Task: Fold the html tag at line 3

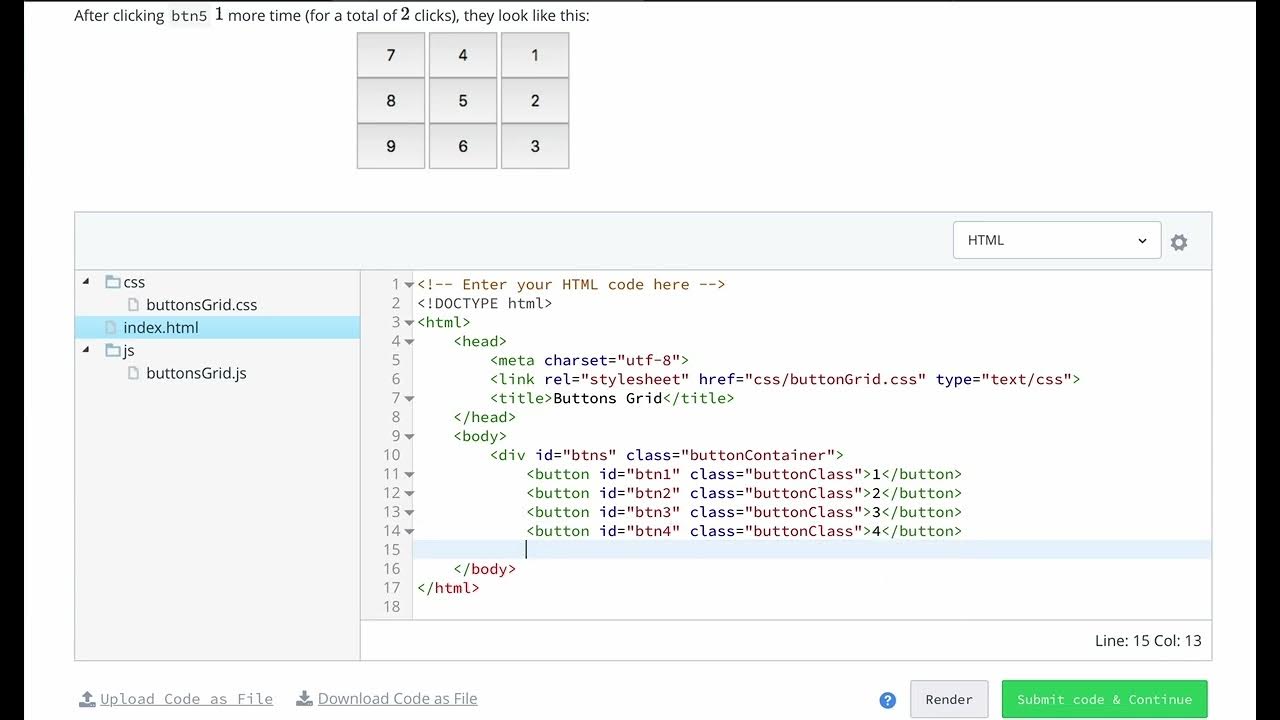Action: point(409,323)
